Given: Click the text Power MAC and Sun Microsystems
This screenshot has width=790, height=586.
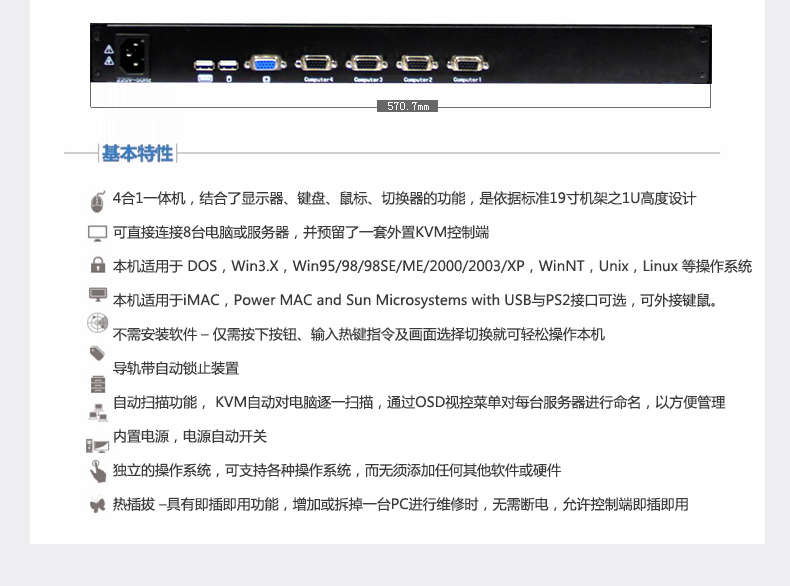Looking at the screenshot, I should click(x=351, y=300).
